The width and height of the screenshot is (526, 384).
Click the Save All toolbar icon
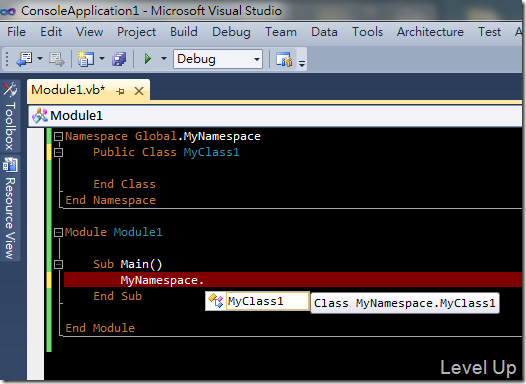[119, 59]
